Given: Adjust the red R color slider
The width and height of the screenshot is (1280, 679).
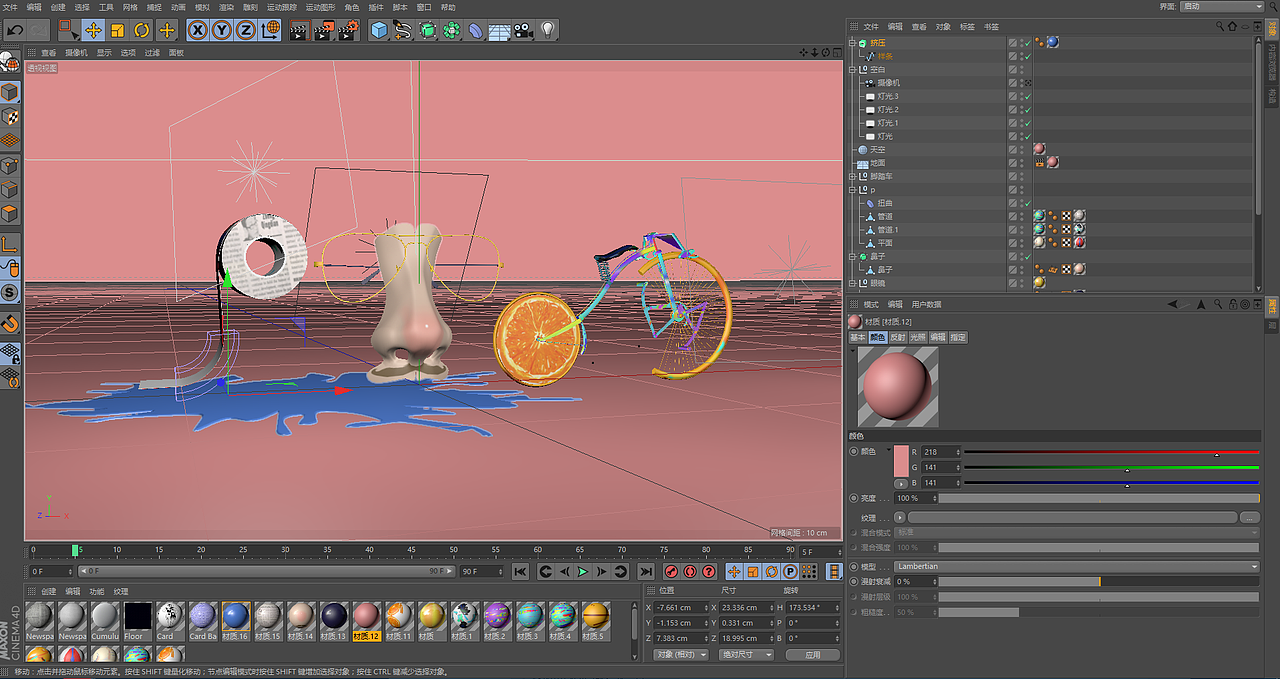Looking at the screenshot, I should pyautogui.click(x=1111, y=452).
